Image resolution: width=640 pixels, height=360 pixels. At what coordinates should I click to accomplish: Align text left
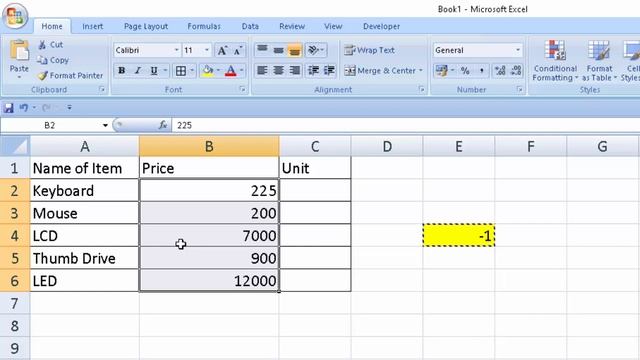click(262, 71)
